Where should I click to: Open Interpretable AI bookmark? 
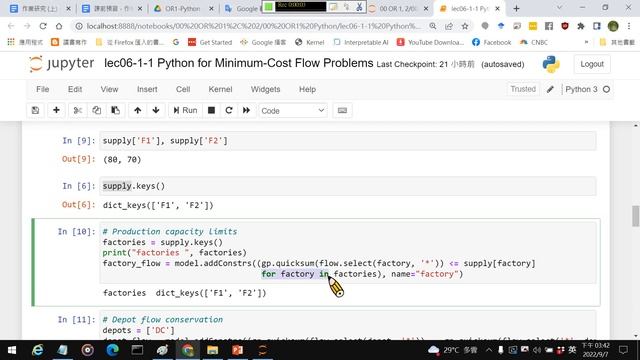pyautogui.click(x=361, y=42)
